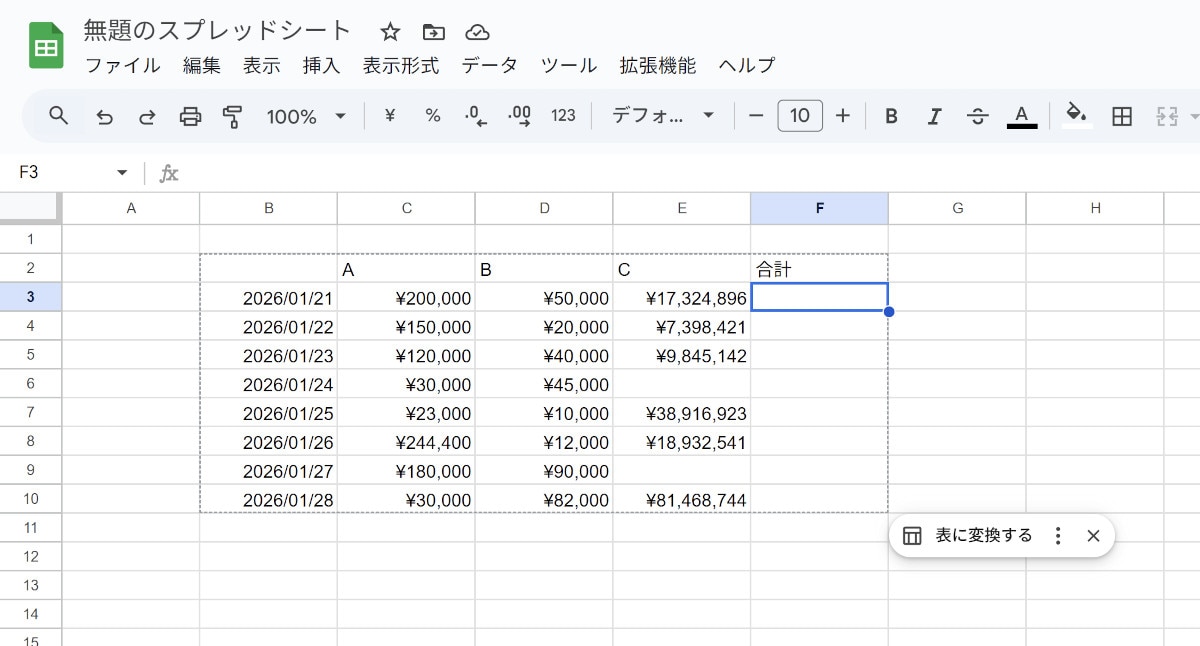Star this spreadsheet
This screenshot has width=1200, height=646.
tap(390, 31)
